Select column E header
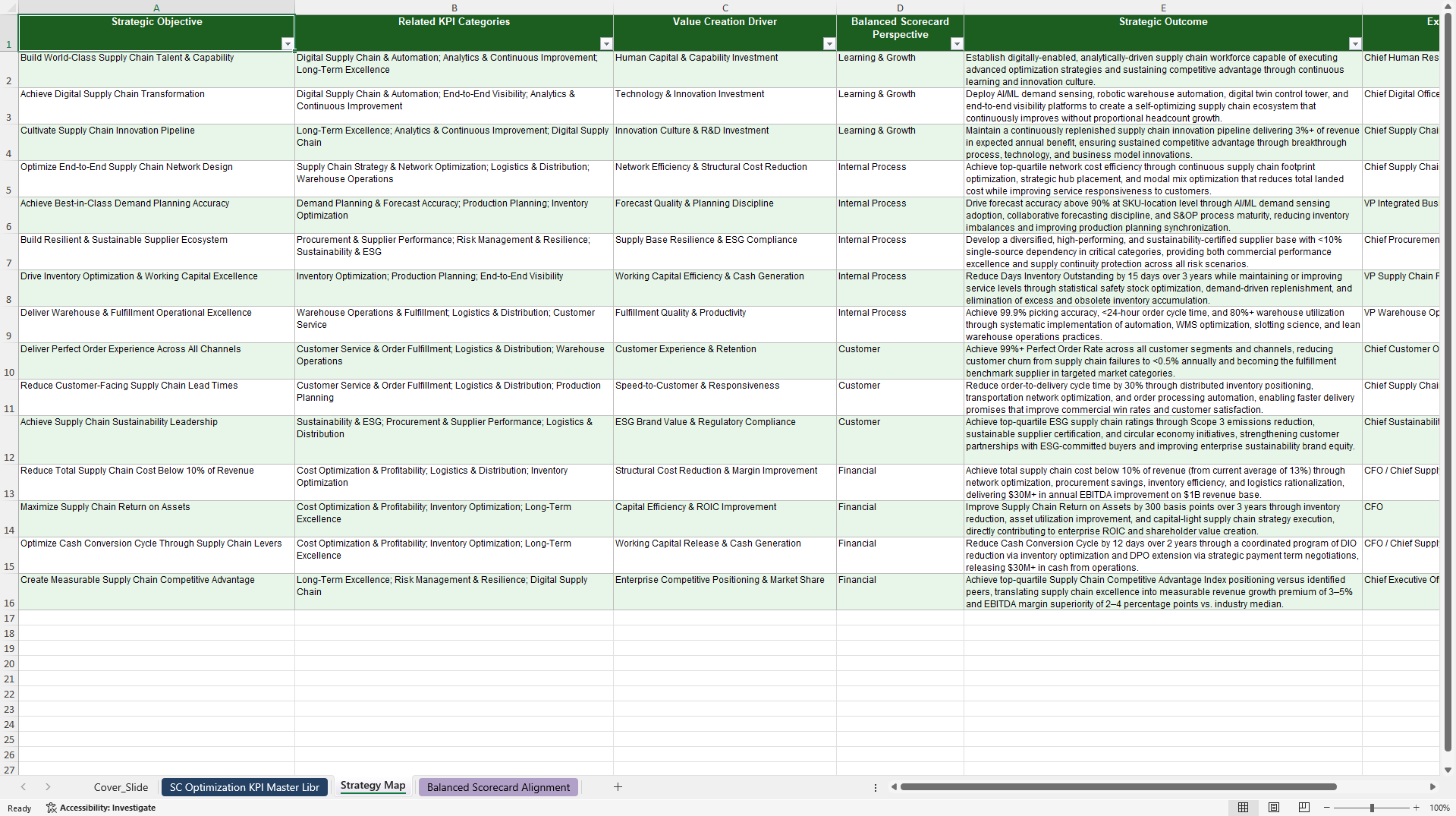Image resolution: width=1456 pixels, height=816 pixels. (x=1163, y=8)
